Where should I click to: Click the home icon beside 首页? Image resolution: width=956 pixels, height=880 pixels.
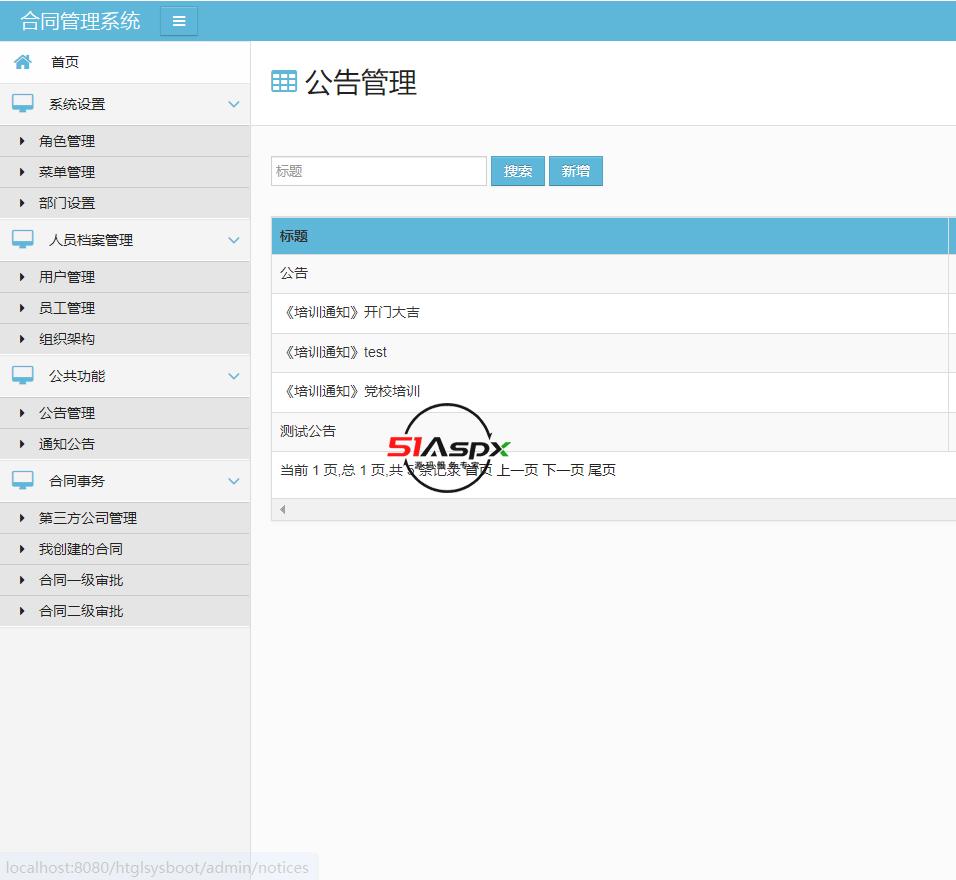23,62
